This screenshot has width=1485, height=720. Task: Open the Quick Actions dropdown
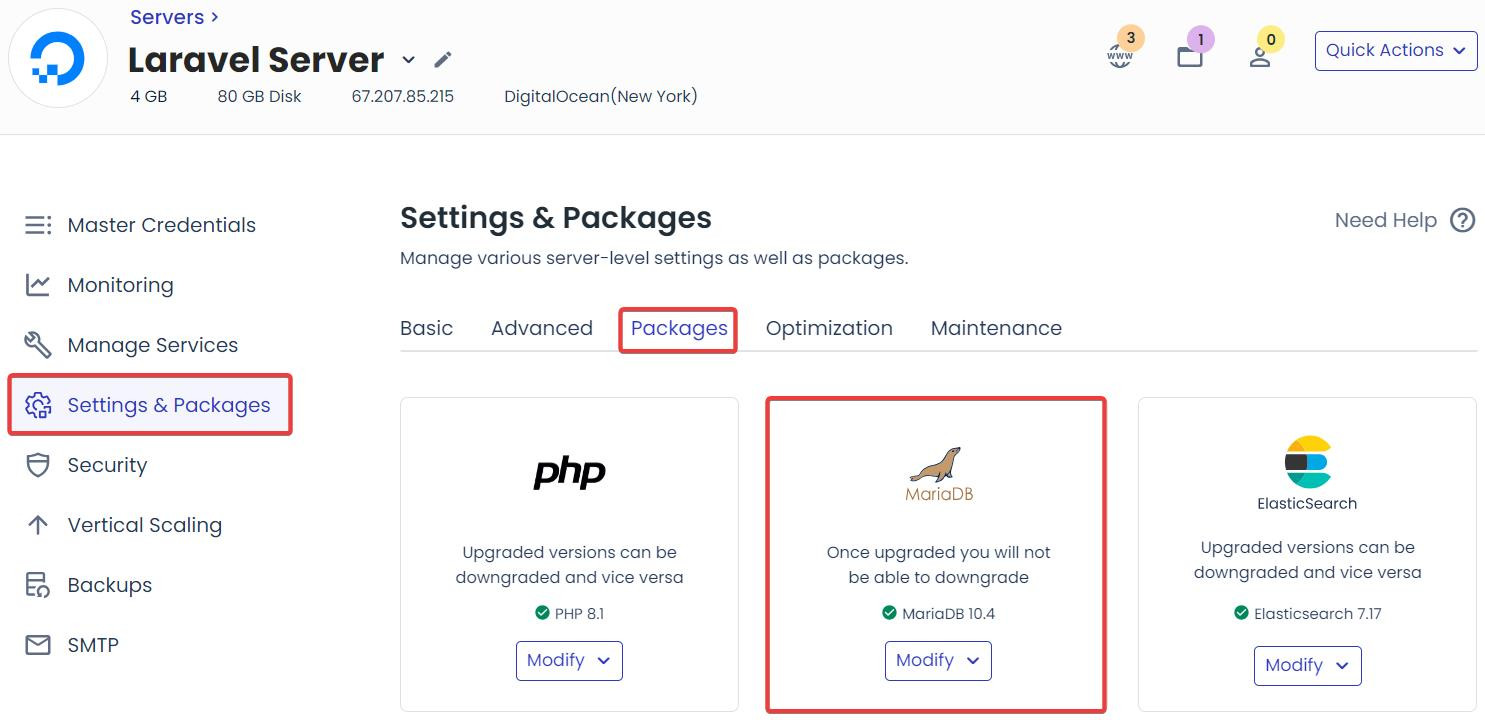[1396, 50]
